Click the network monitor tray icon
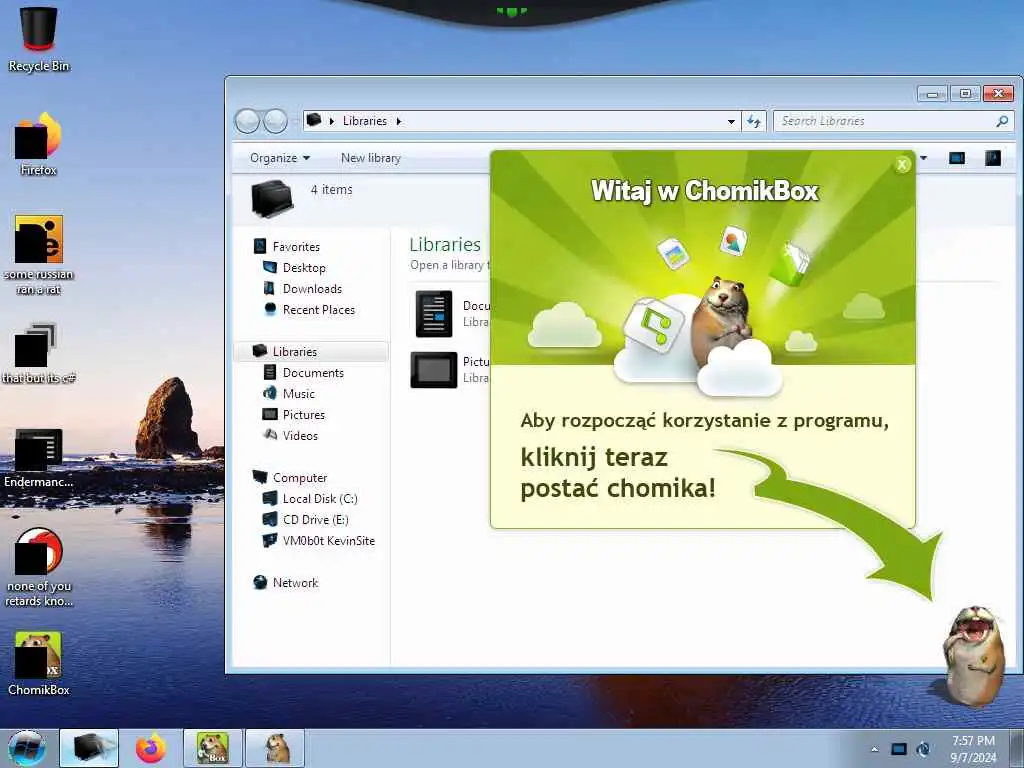The image size is (1024, 768). 899,749
